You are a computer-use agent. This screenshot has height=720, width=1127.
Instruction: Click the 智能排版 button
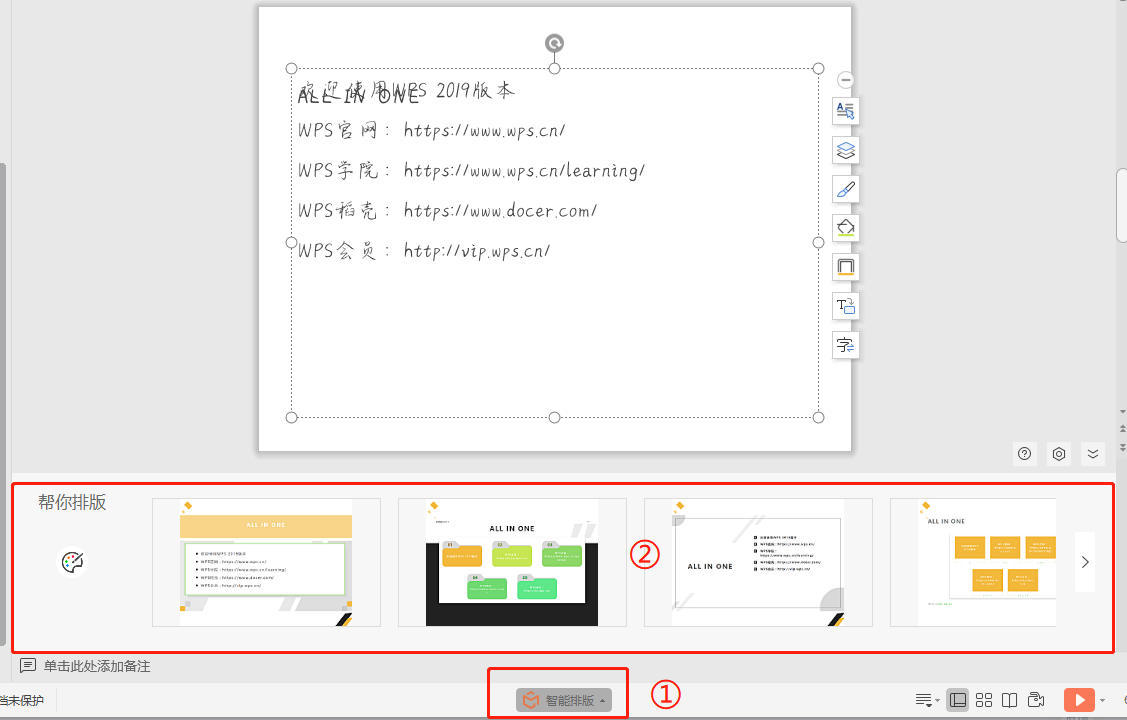(564, 700)
